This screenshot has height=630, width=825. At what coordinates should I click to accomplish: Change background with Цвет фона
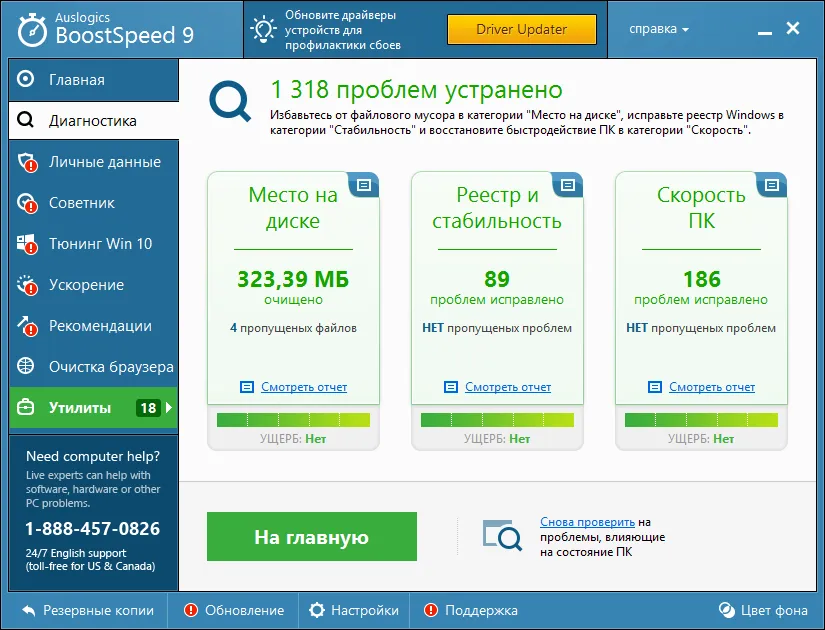763,611
